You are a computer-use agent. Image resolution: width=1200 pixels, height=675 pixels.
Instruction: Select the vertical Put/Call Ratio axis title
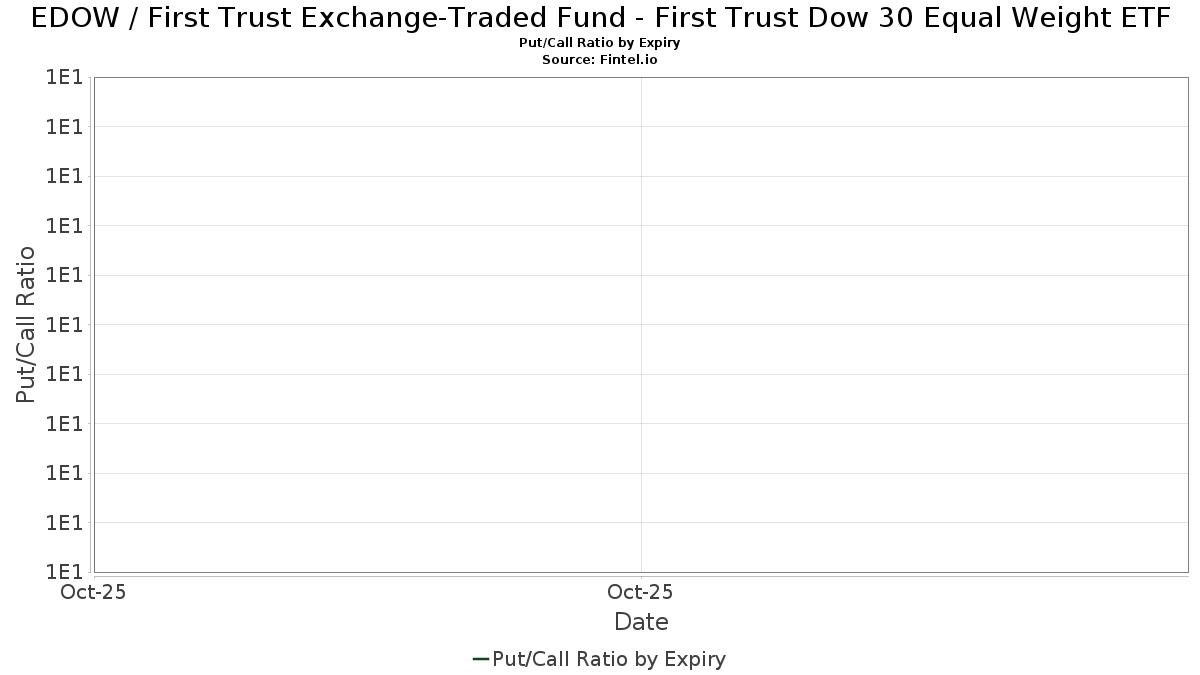click(x=26, y=324)
